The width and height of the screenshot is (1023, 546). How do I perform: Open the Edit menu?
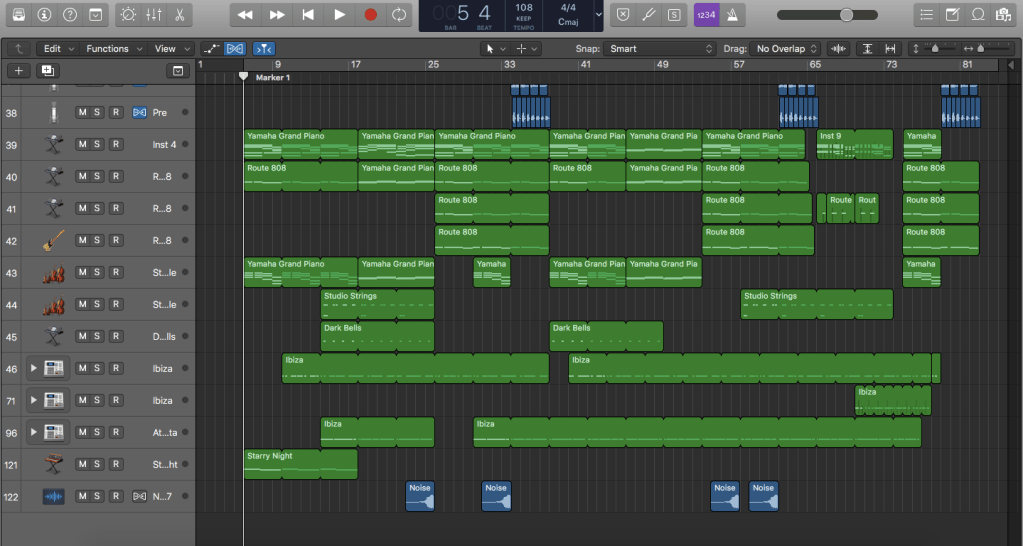(x=57, y=48)
